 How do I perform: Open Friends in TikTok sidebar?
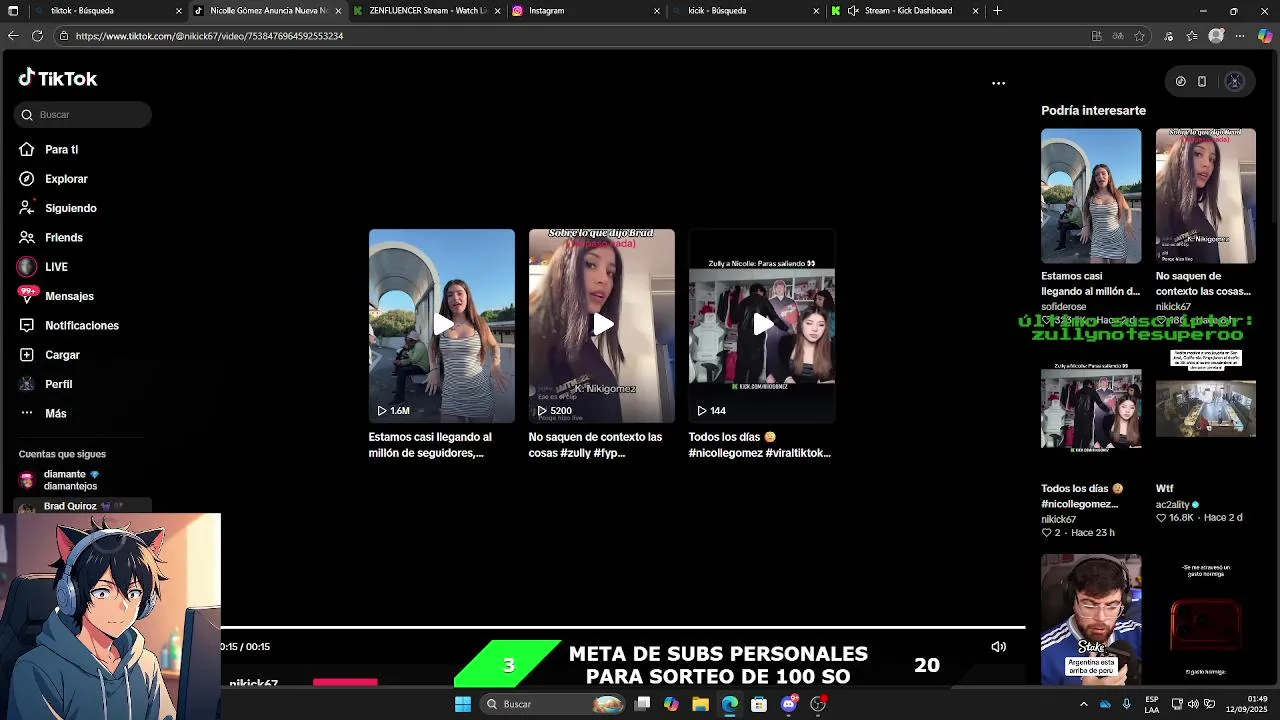pos(63,237)
